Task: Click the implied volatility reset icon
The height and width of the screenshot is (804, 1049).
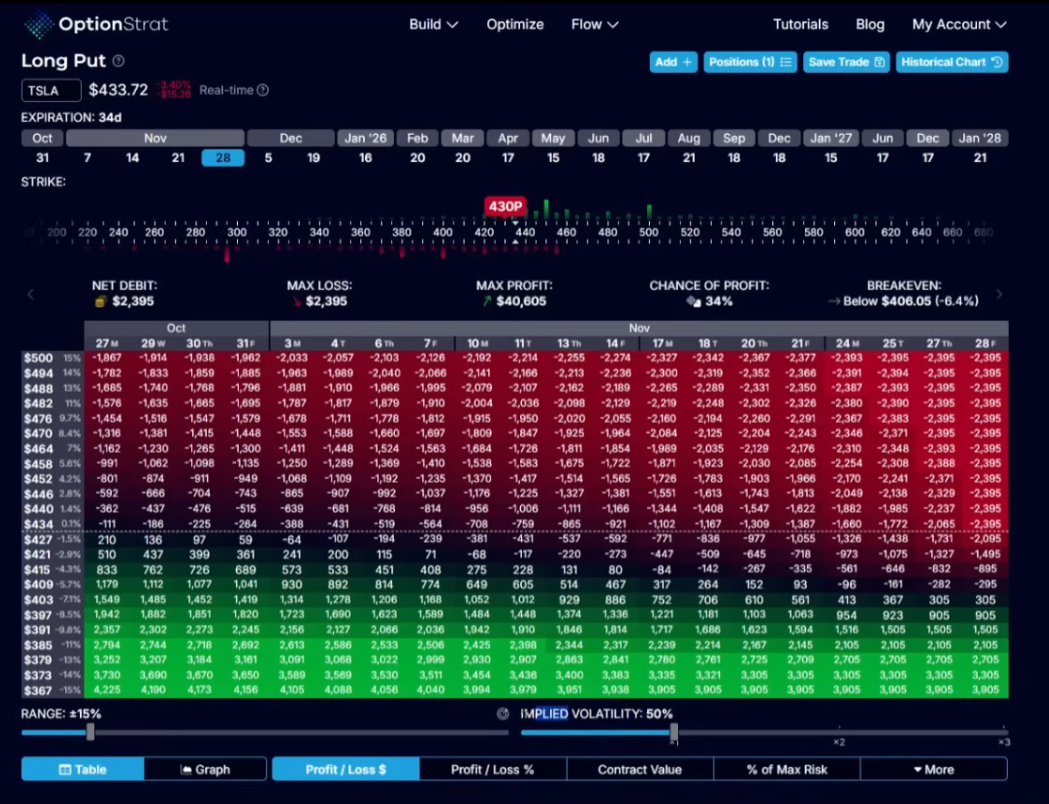Action: (x=502, y=714)
